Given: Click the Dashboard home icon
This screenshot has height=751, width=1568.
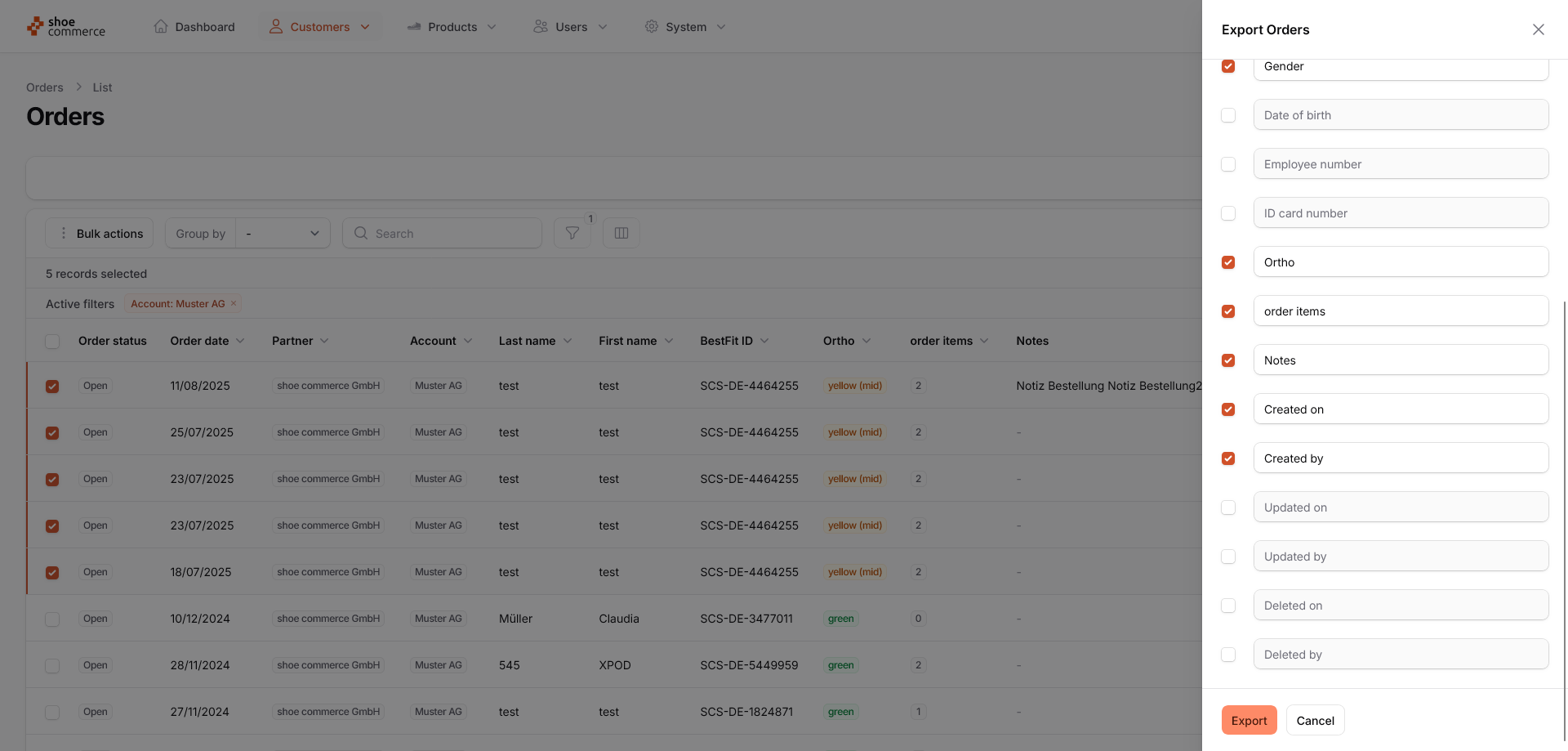Looking at the screenshot, I should (161, 27).
